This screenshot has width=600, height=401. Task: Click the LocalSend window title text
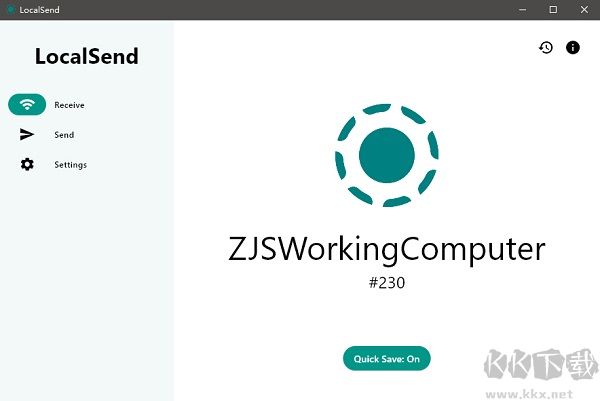click(38, 9)
